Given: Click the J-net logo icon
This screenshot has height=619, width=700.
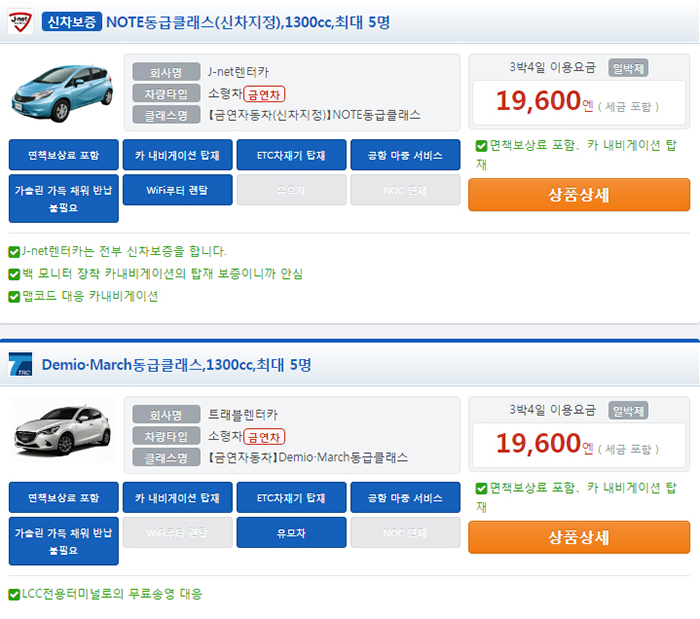Looking at the screenshot, I should (20, 21).
